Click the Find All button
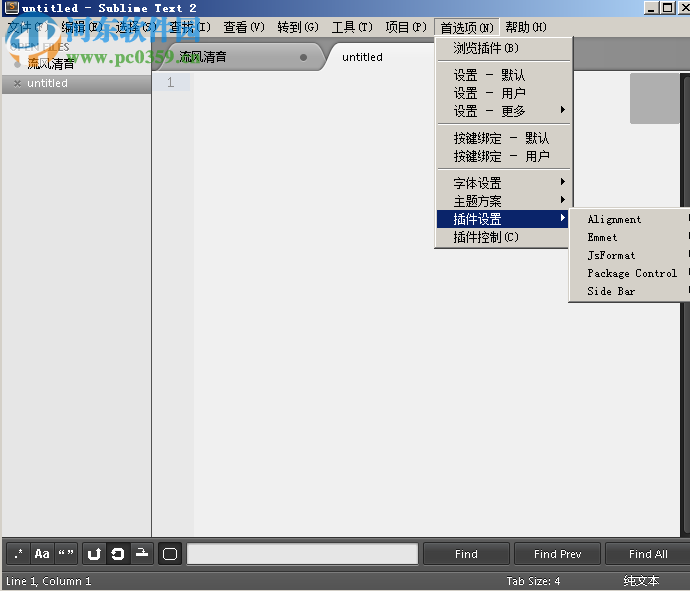 tap(648, 554)
